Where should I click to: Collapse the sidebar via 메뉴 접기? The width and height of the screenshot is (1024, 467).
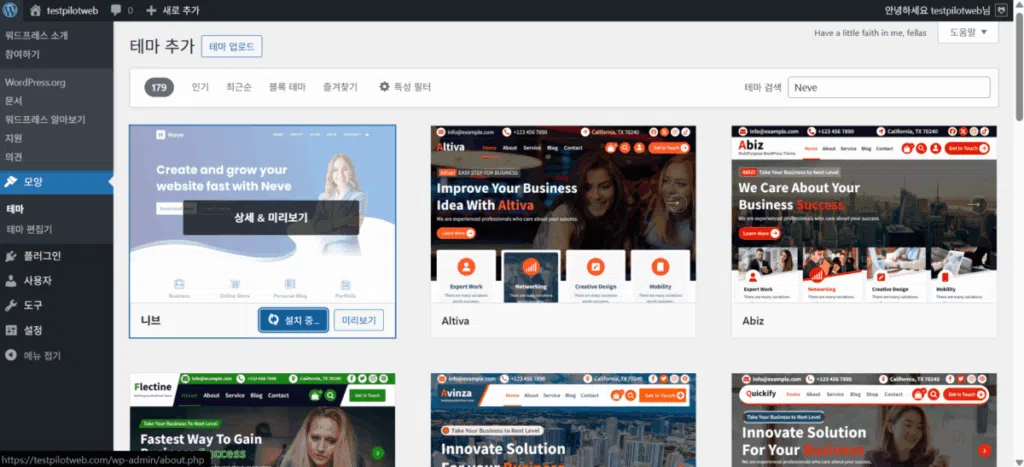click(x=33, y=356)
